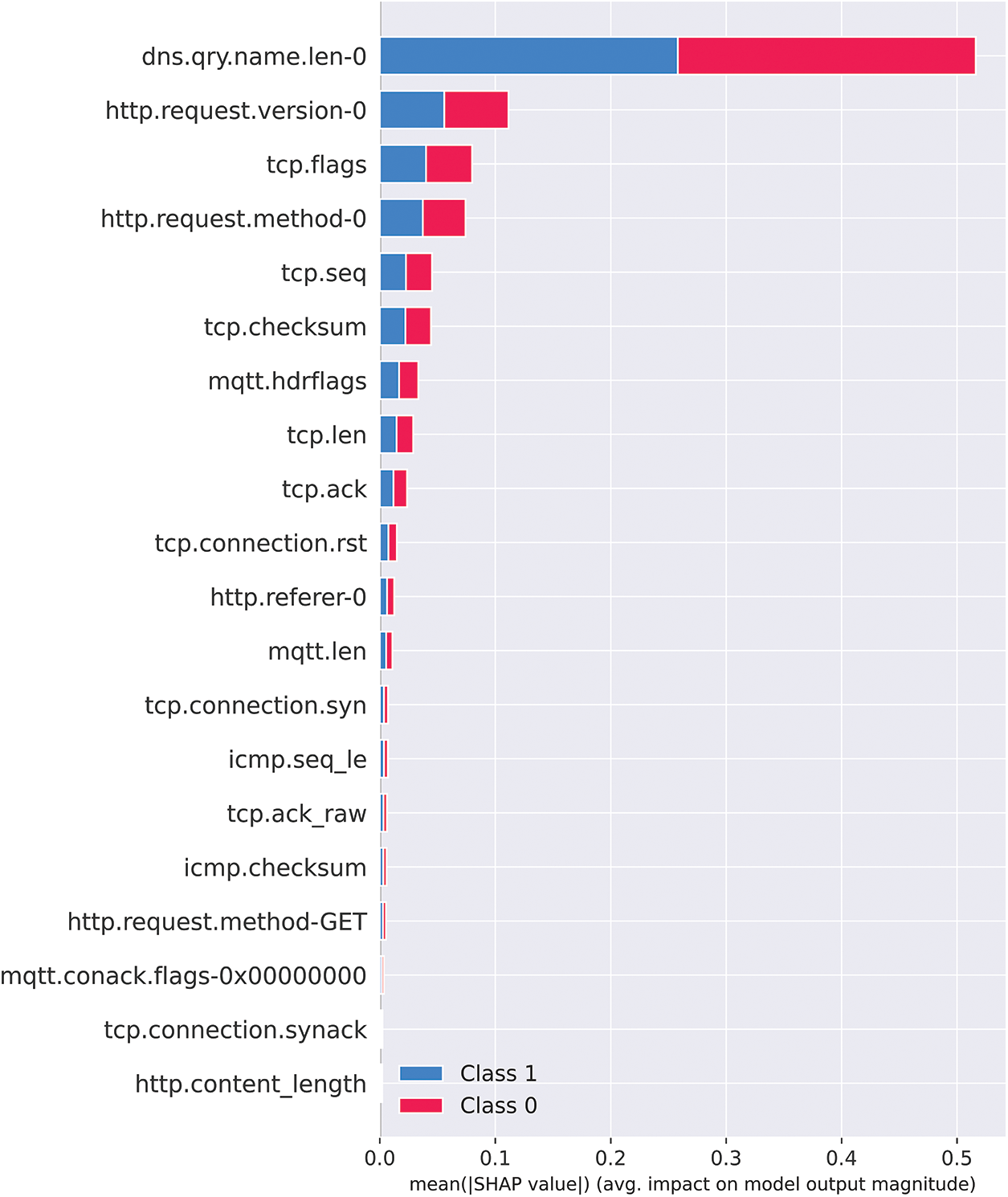Click the blue segment of dns.qry.name.len-0 bar

click(528, 56)
